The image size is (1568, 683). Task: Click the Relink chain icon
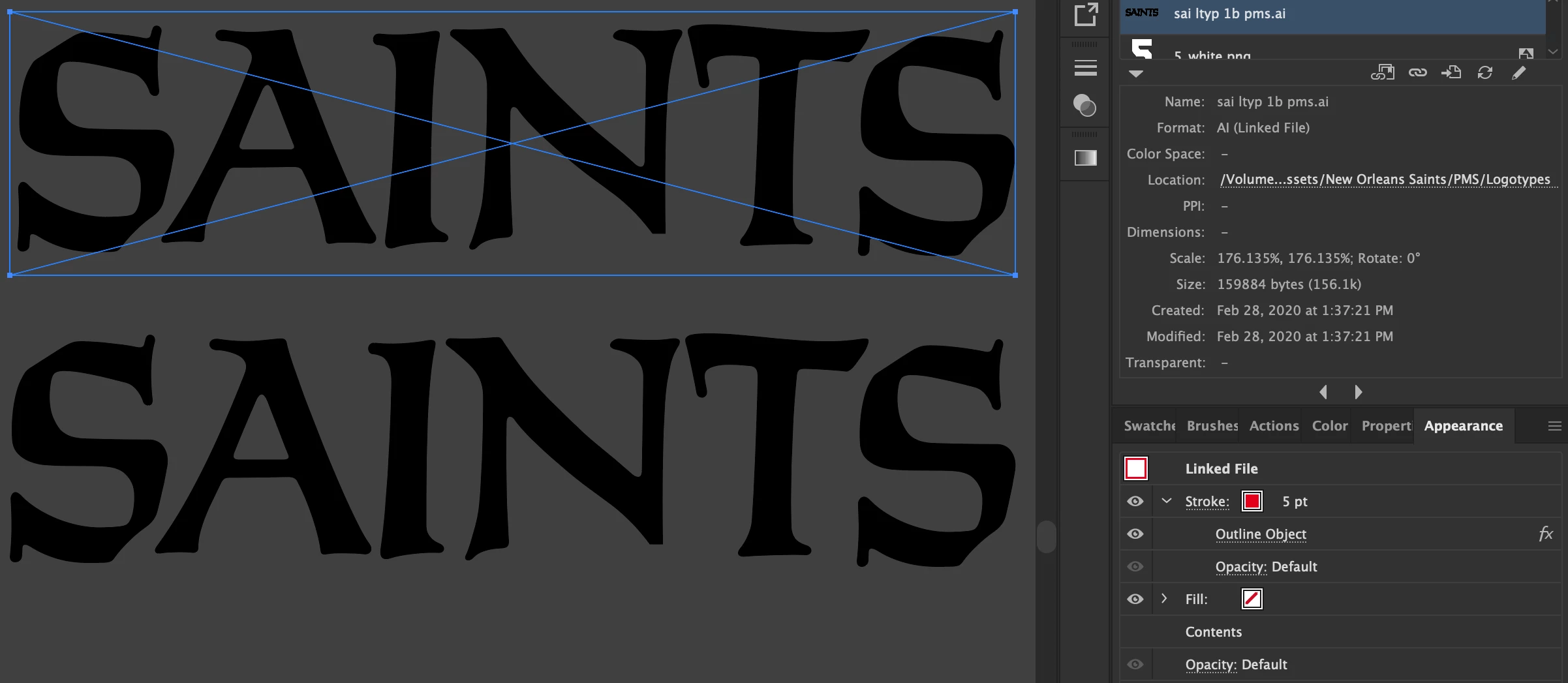point(1418,72)
